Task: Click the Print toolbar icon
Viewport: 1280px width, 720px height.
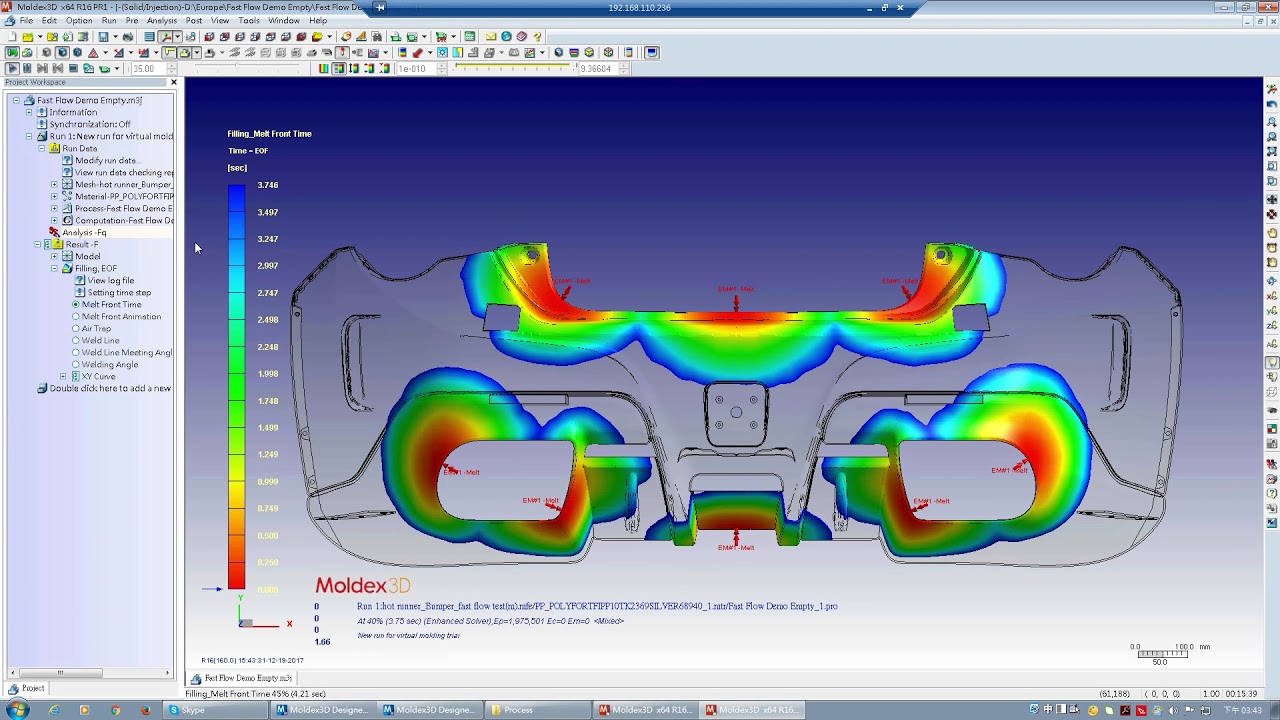Action: click(x=128, y=37)
